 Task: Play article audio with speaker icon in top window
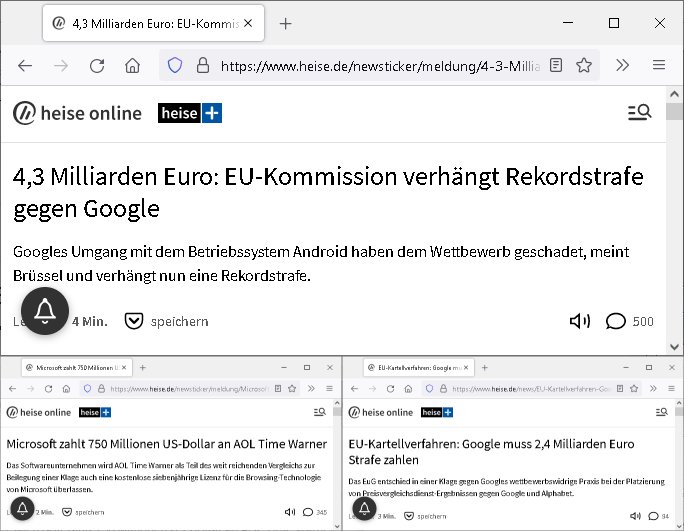(x=580, y=322)
